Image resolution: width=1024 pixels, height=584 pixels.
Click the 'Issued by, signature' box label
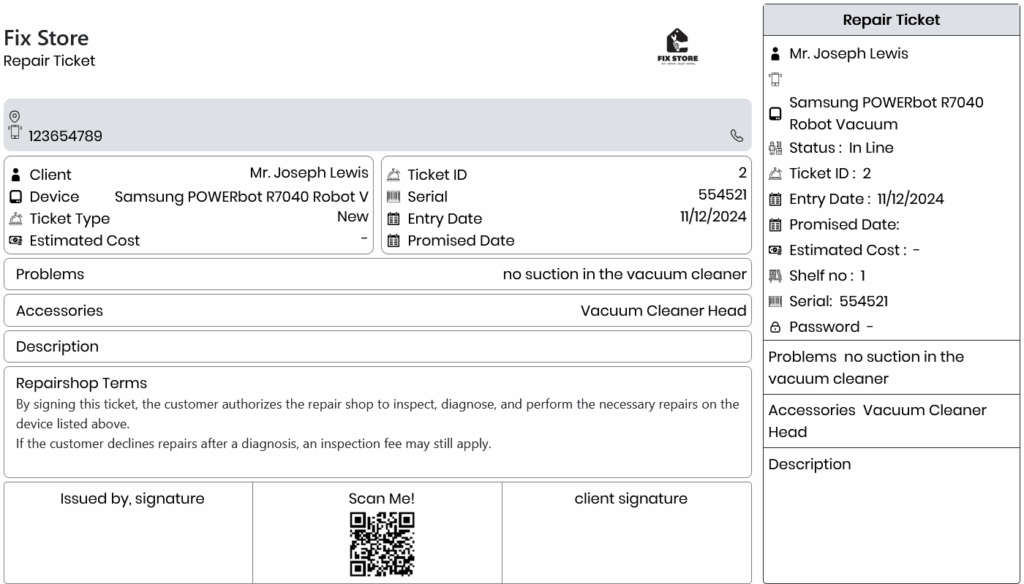pos(132,498)
